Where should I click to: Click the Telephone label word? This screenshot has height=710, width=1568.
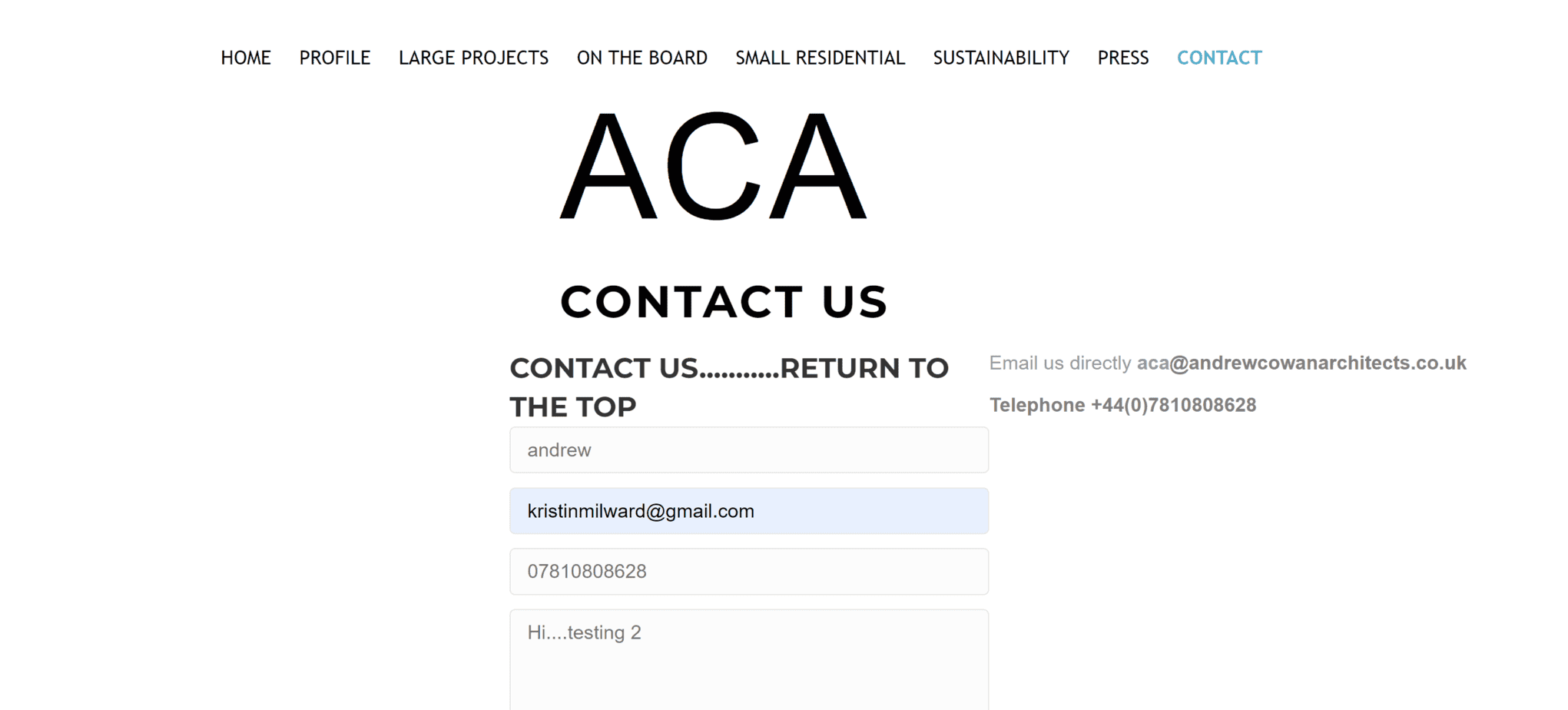click(x=1037, y=406)
